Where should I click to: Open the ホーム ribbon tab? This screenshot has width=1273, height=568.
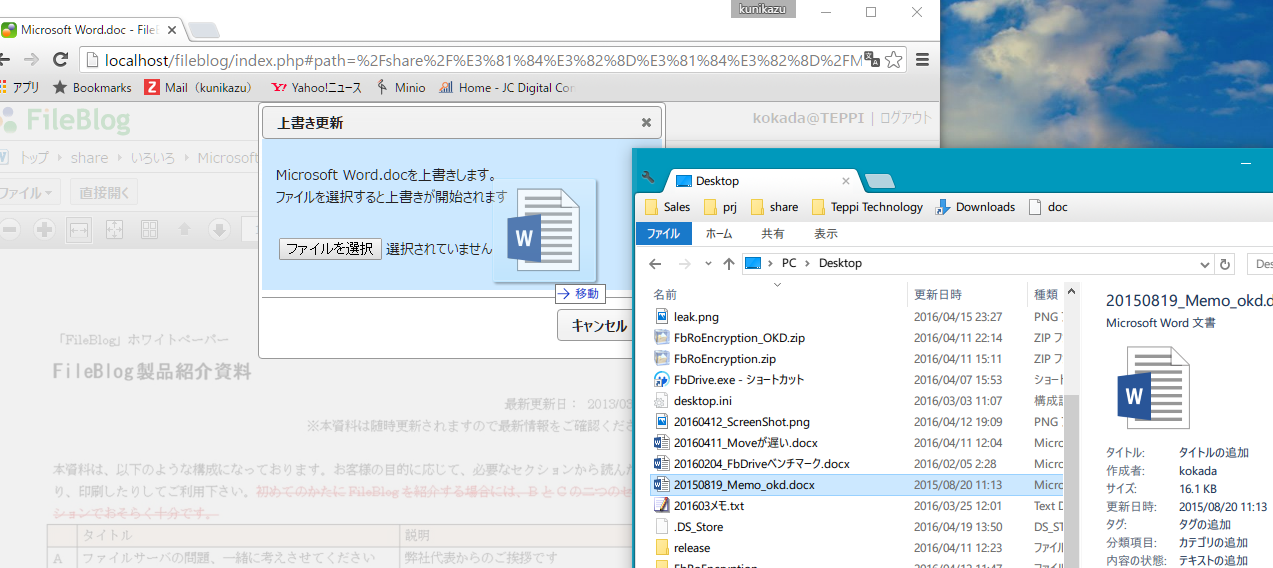pos(719,233)
